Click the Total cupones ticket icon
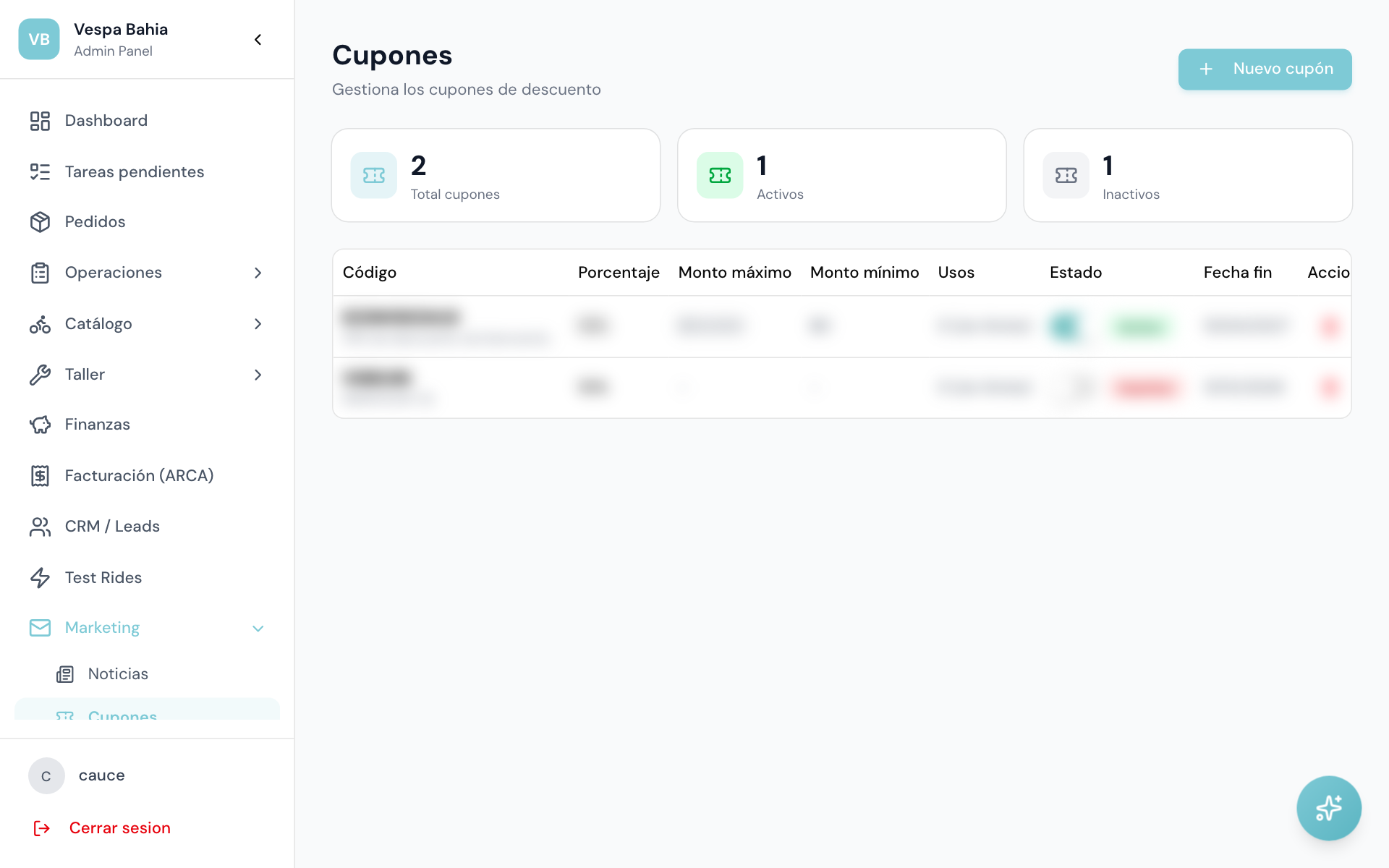 tap(374, 175)
